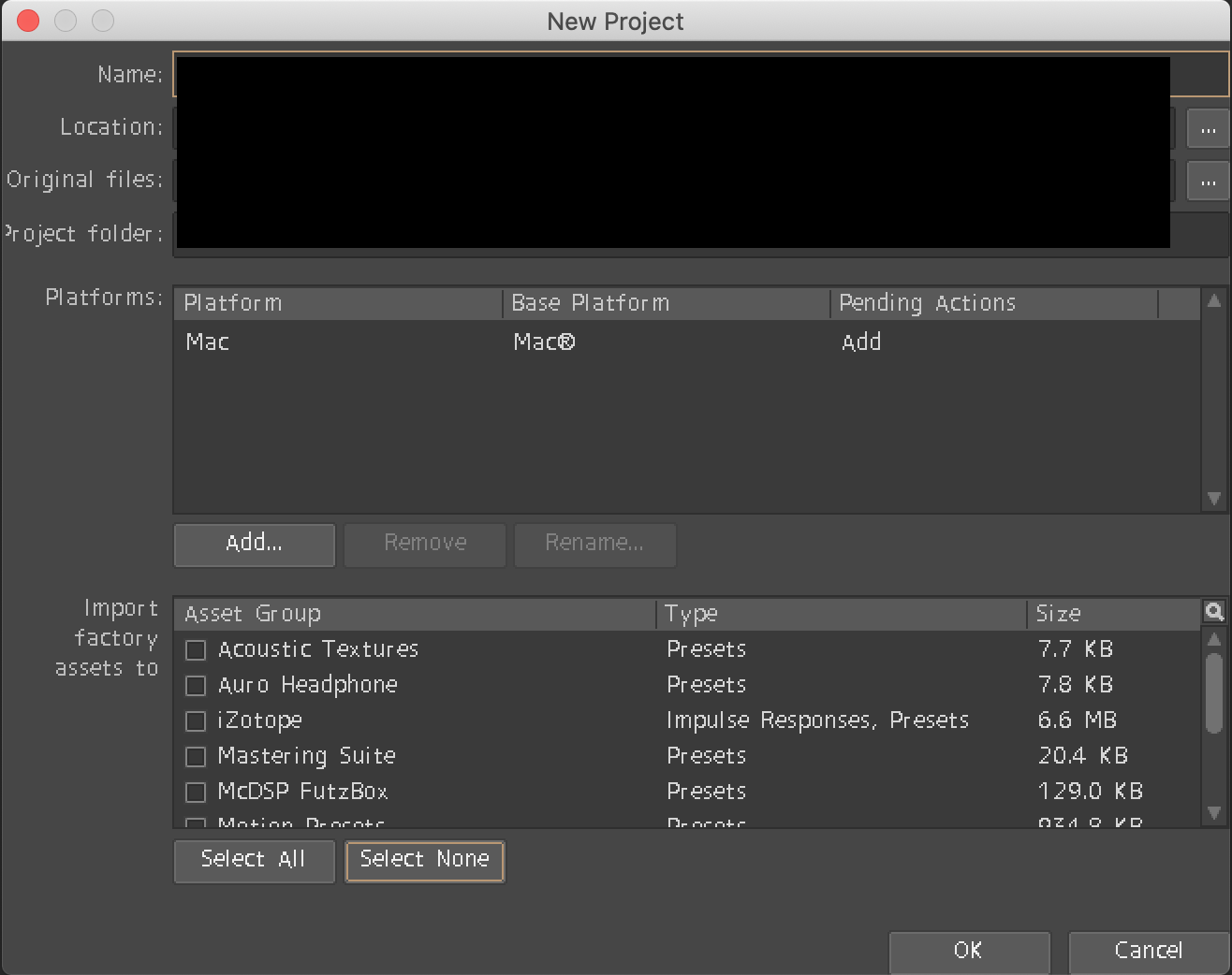Sort by the Pending Actions column header
The image size is (1232, 975).
(x=994, y=303)
